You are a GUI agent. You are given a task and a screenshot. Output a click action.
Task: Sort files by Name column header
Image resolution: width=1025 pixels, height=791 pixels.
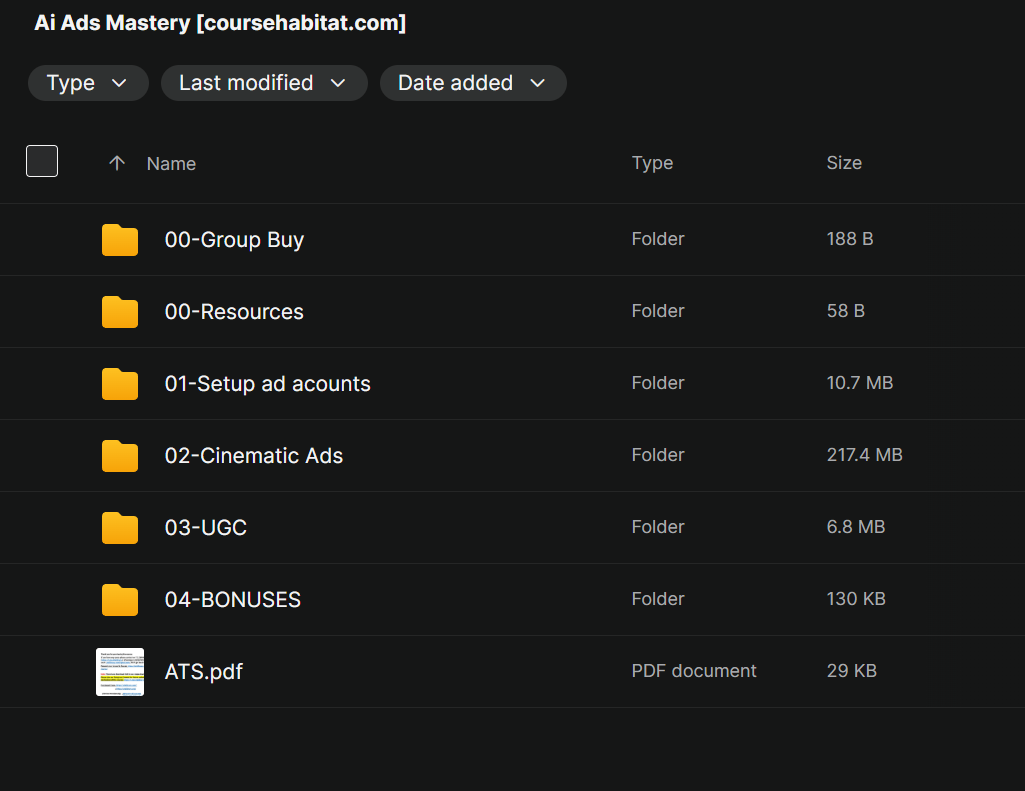171,164
